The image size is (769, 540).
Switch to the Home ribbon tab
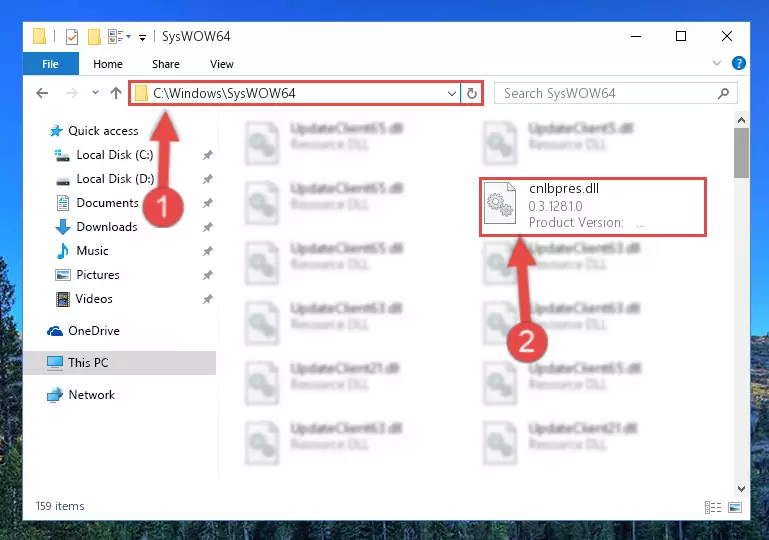point(108,64)
